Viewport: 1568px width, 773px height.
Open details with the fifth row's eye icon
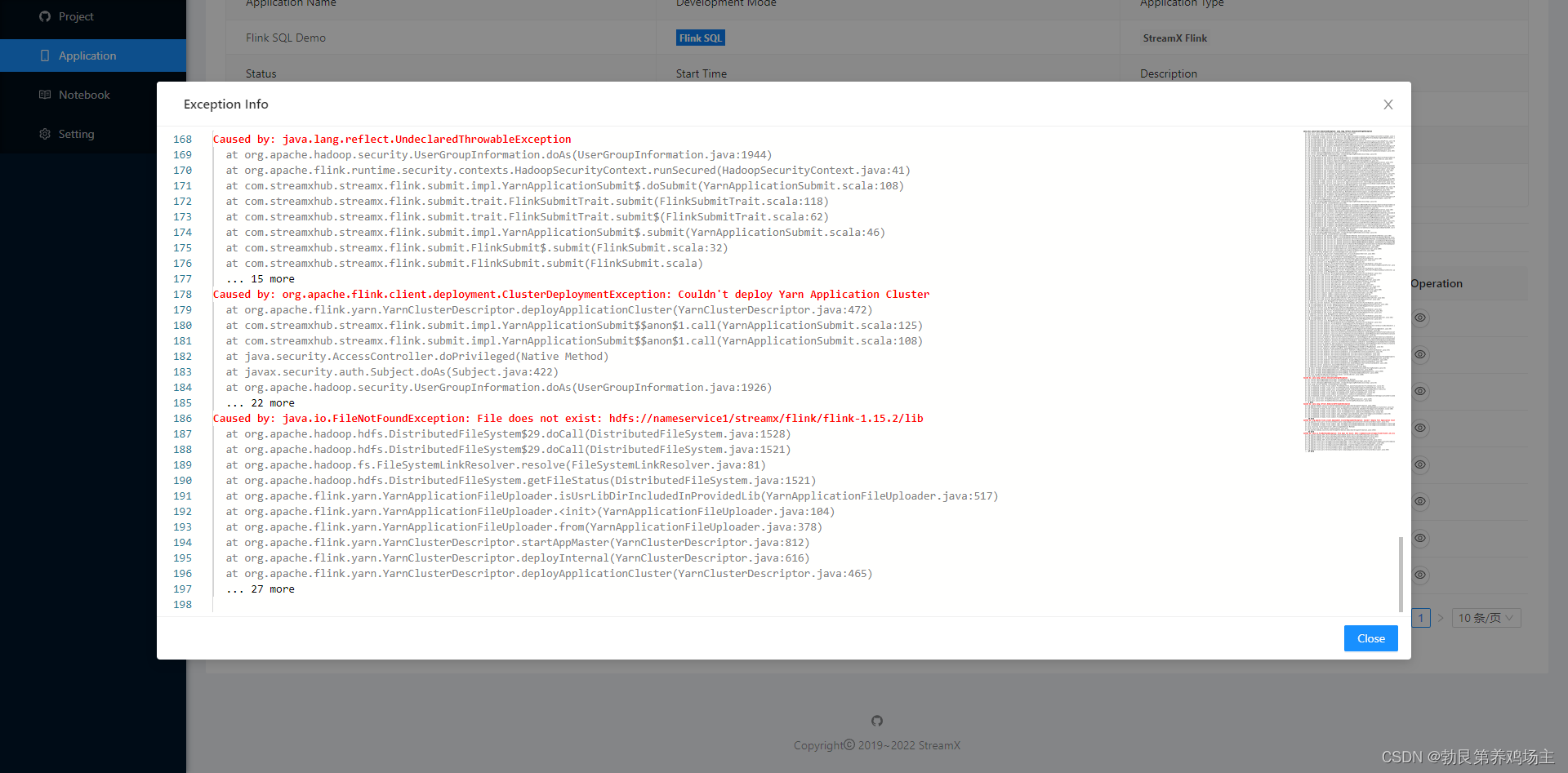pyautogui.click(x=1419, y=464)
